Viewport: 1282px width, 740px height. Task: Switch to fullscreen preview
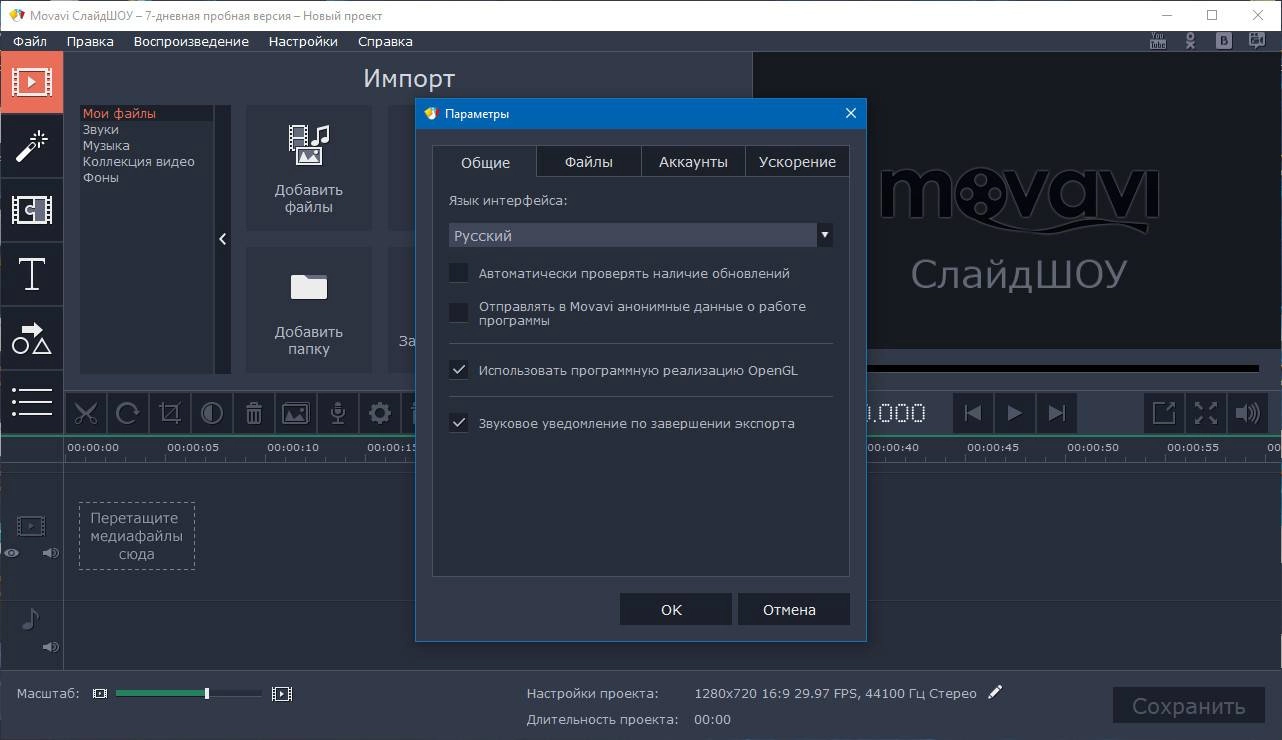[1206, 412]
